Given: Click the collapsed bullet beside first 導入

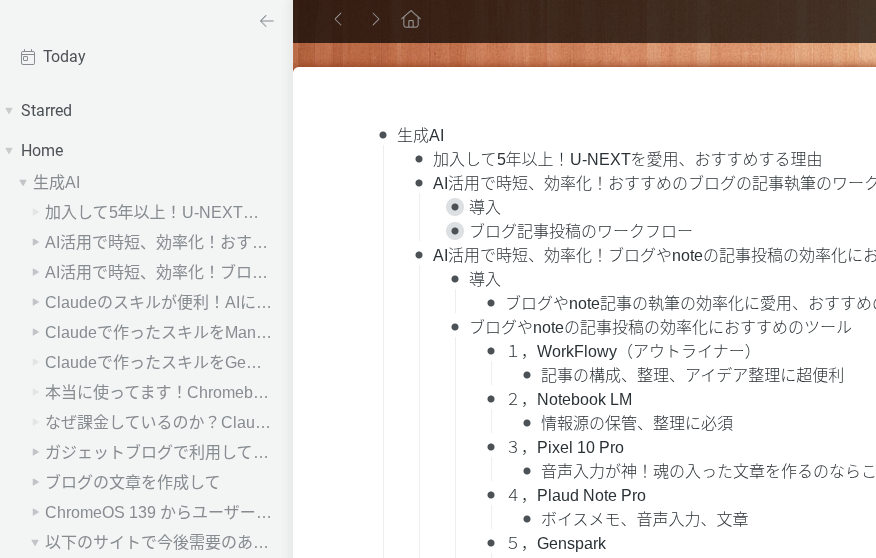Looking at the screenshot, I should 455,207.
